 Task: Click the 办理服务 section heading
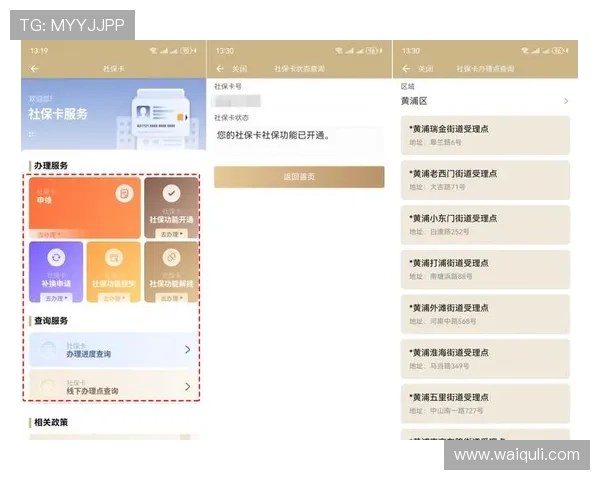click(x=51, y=165)
